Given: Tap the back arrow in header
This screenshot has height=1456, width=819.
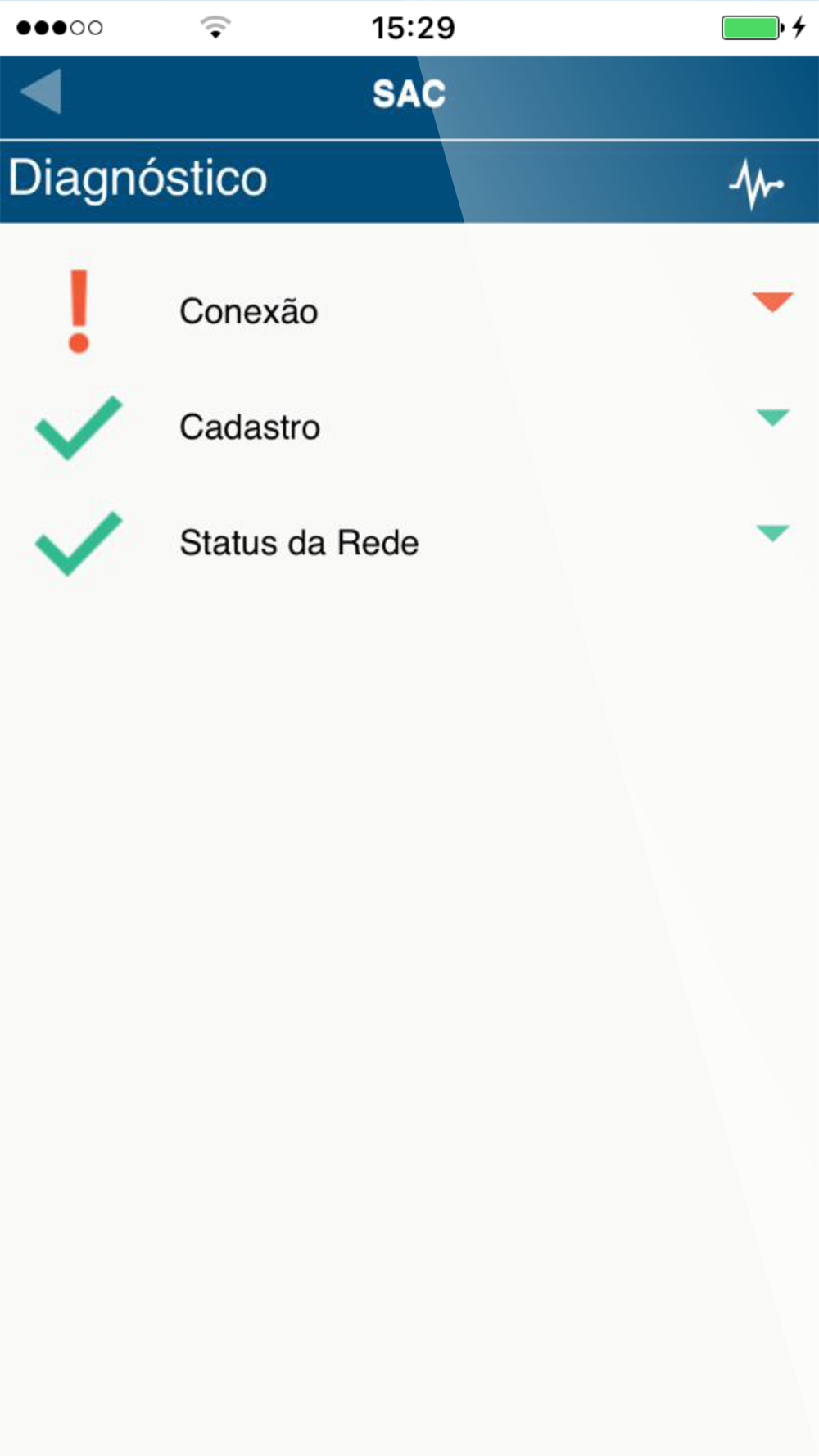Looking at the screenshot, I should pos(41,91).
